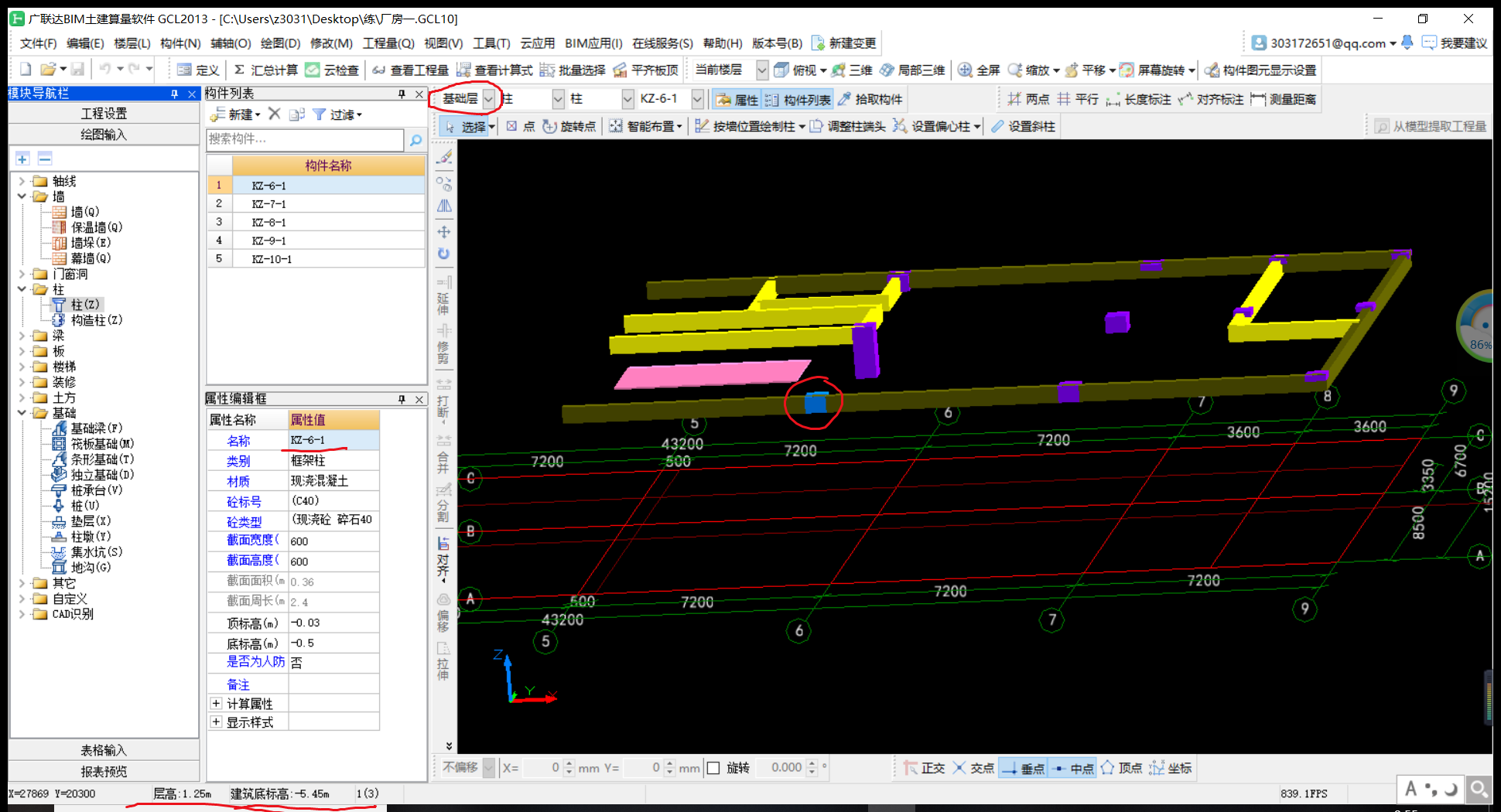Open BIM应用(I) menu
Screen dimensions: 1501x812
point(593,43)
